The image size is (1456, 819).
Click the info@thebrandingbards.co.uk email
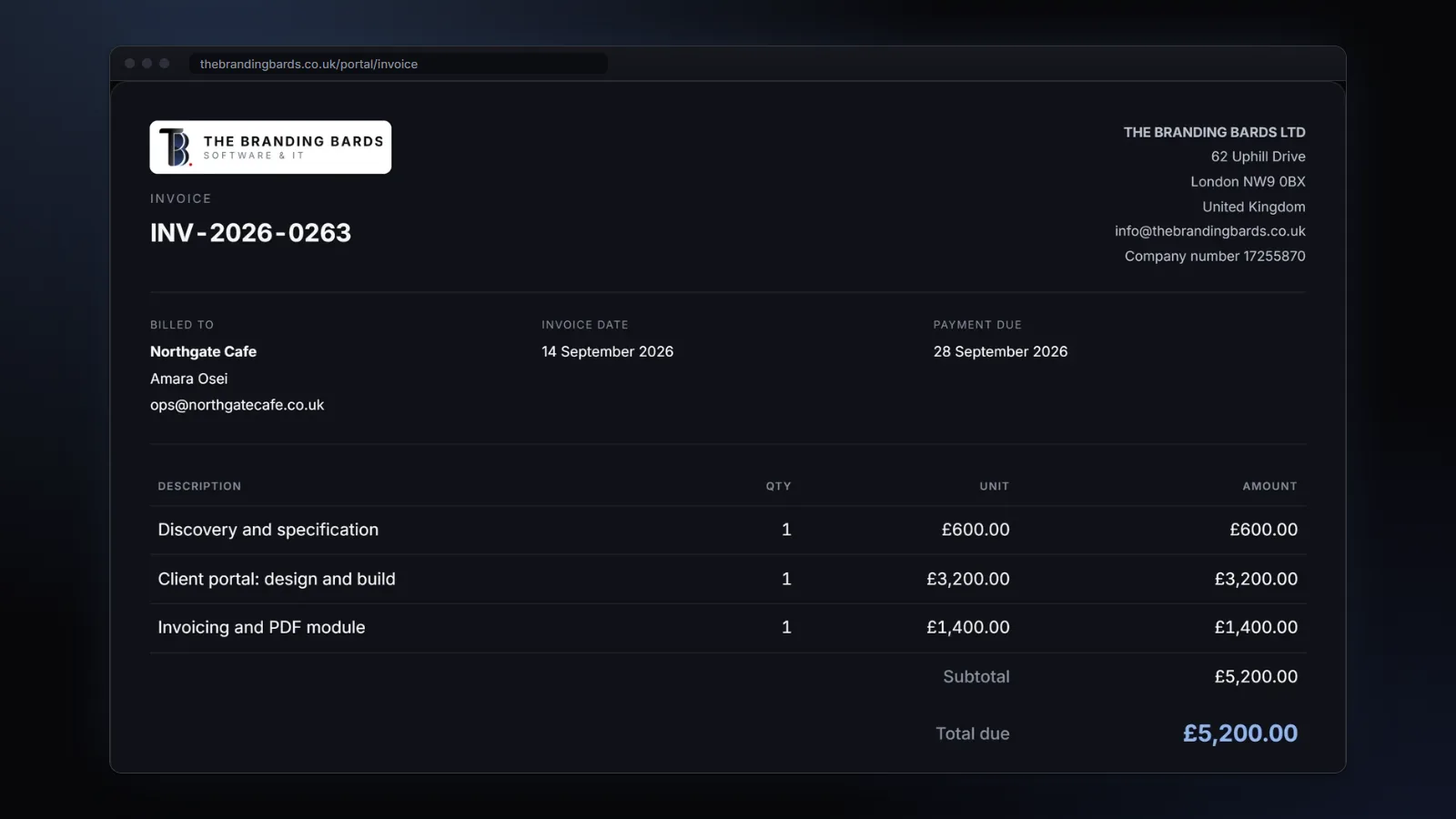tap(1210, 231)
